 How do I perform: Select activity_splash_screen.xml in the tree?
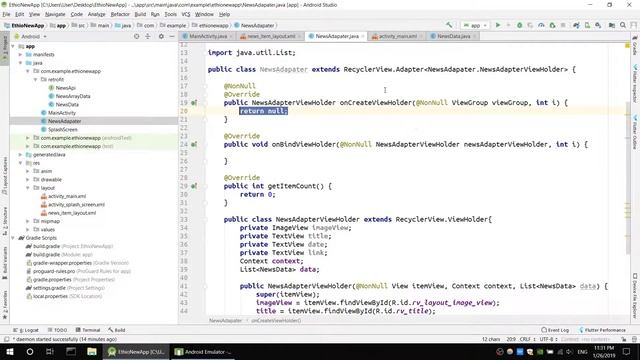(76, 204)
